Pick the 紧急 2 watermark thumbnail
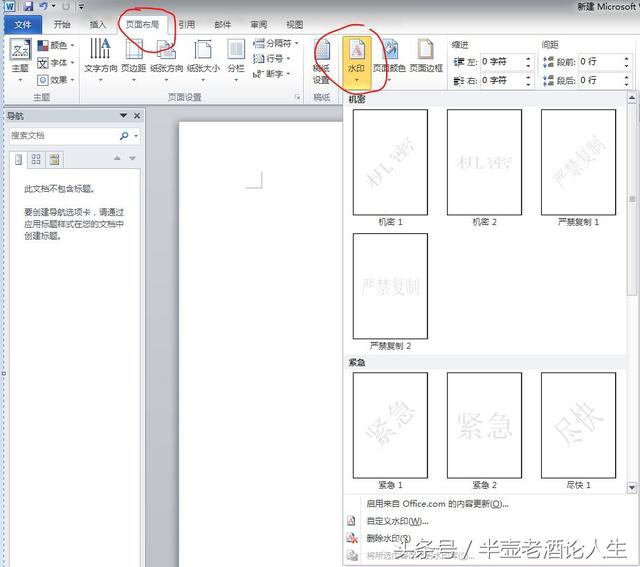Viewport: 640px width, 567px height. 484,425
